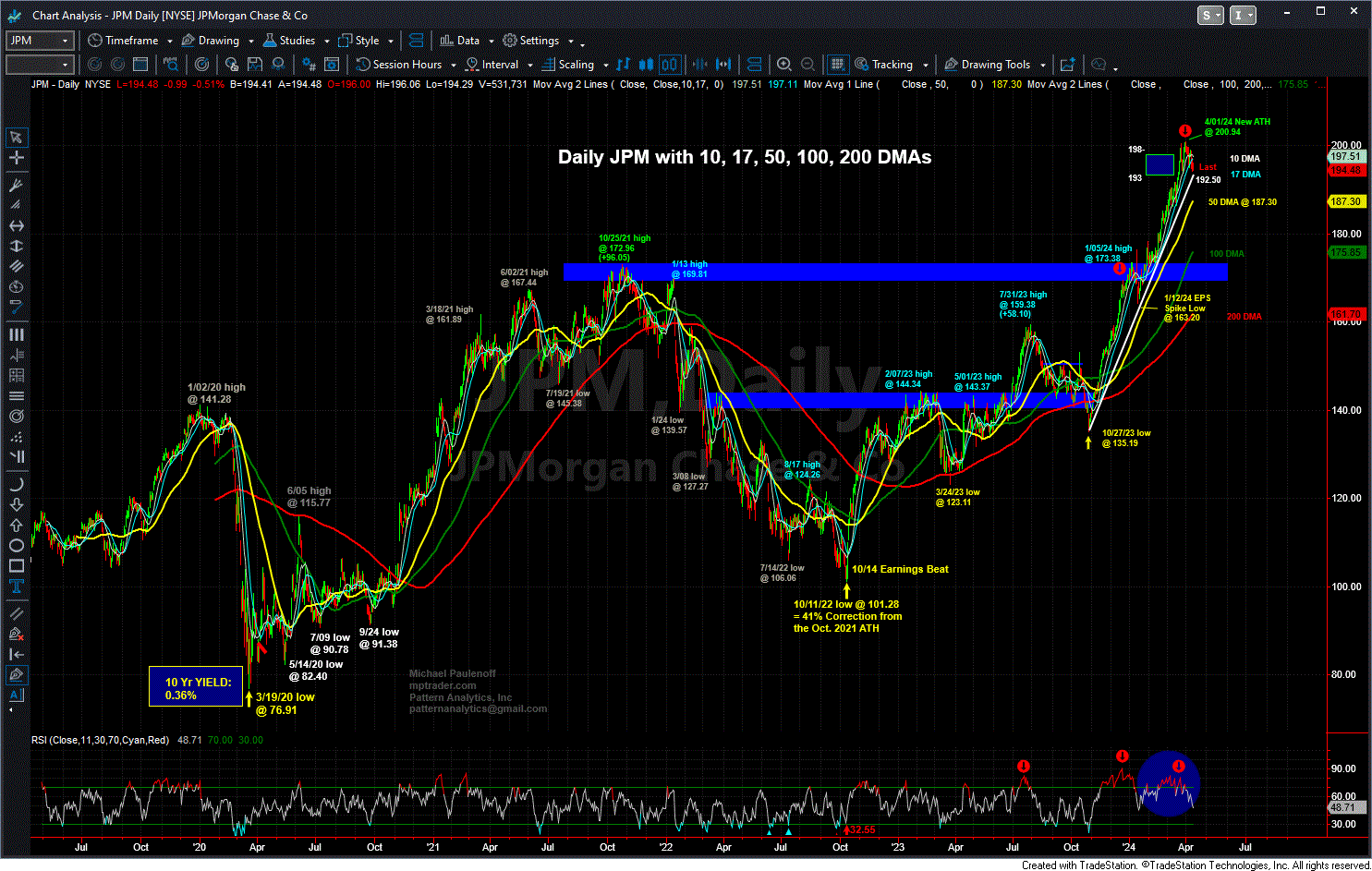Click the 10 Yr YIELD text box
Image resolution: width=1372 pixels, height=871 pixels.
pyautogui.click(x=196, y=688)
